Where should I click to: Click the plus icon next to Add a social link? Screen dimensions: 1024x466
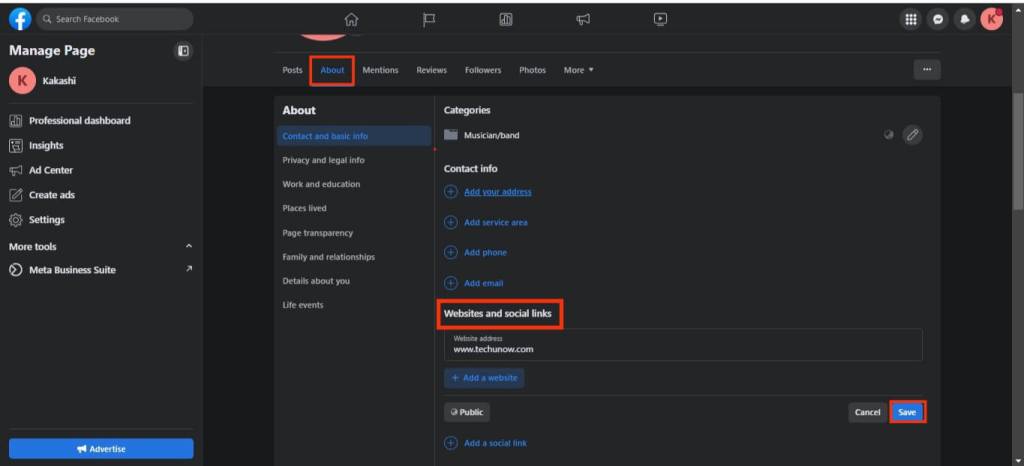pyautogui.click(x=451, y=443)
